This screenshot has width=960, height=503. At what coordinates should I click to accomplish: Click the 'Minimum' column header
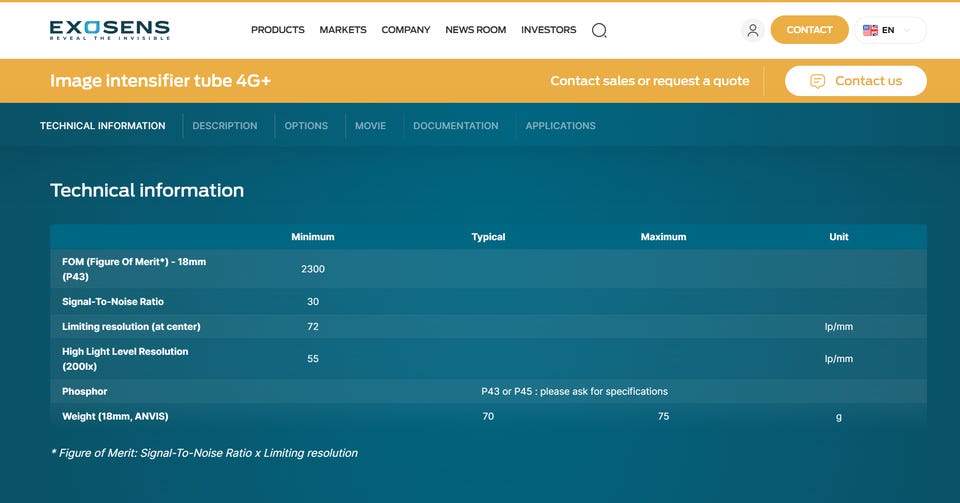[x=313, y=237]
